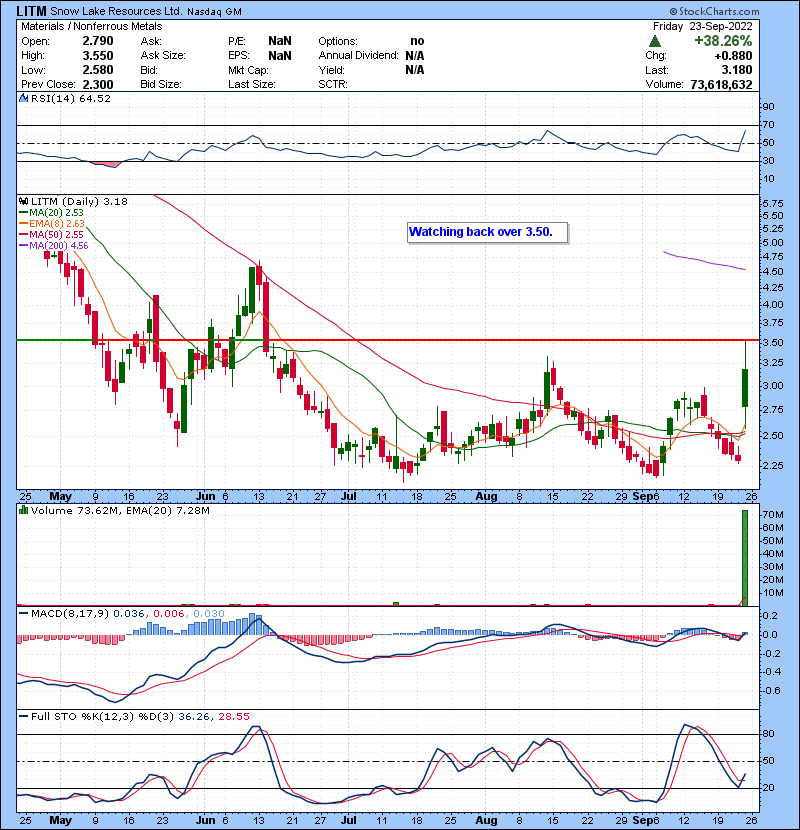The image size is (800, 830).
Task: Click the High value 3.550
Action: point(98,56)
